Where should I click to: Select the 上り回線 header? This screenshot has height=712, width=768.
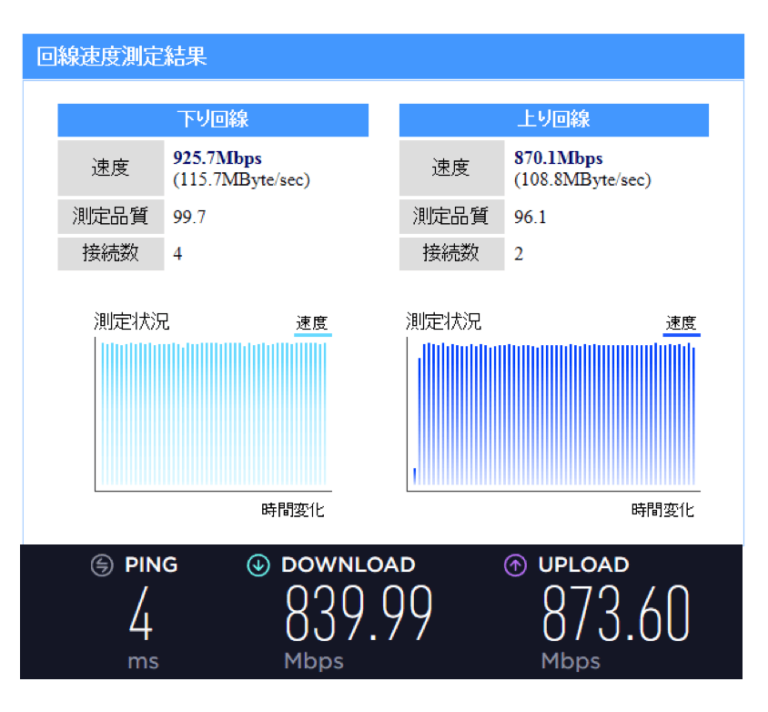click(x=553, y=120)
